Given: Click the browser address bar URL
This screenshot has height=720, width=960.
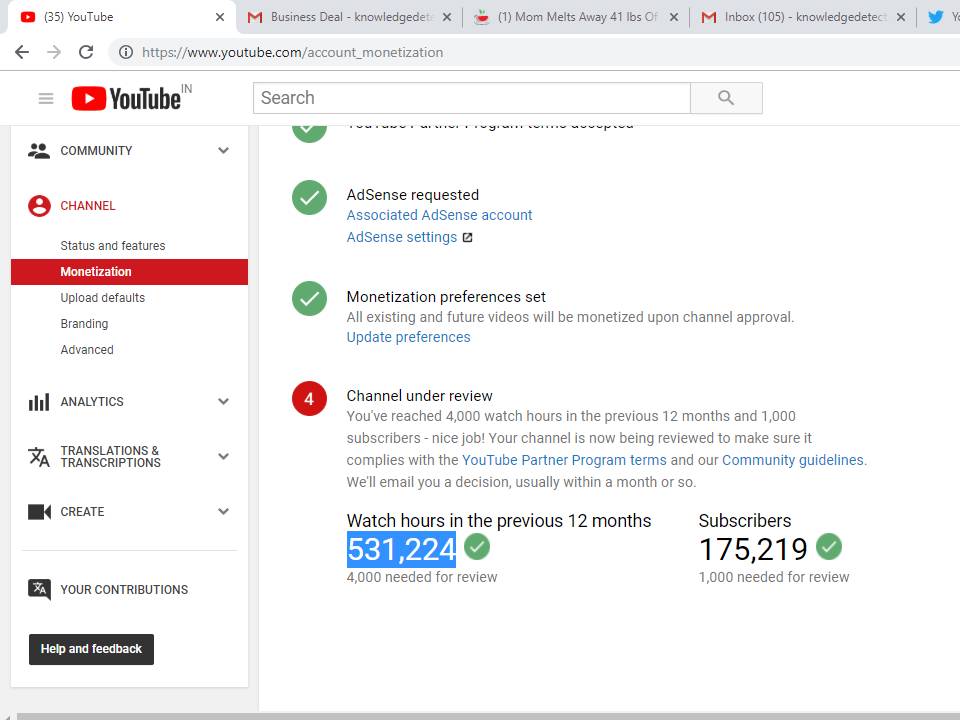Looking at the screenshot, I should point(292,52).
